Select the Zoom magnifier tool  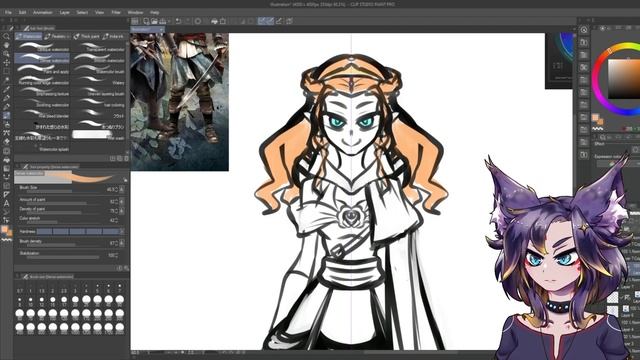tap(6, 37)
